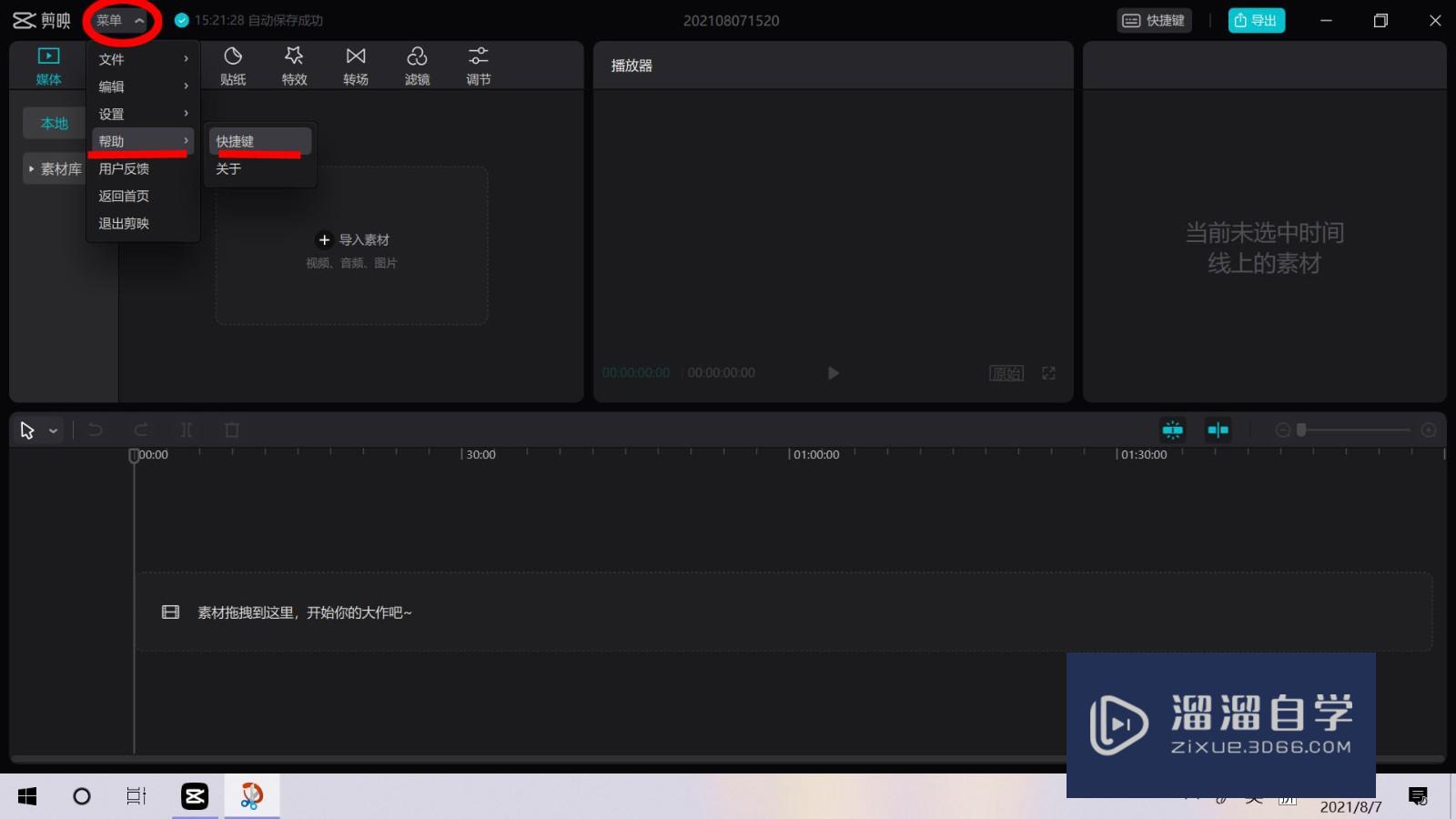Image resolution: width=1456 pixels, height=819 pixels.
Task: Click the 导出 export button
Action: [x=1256, y=20]
